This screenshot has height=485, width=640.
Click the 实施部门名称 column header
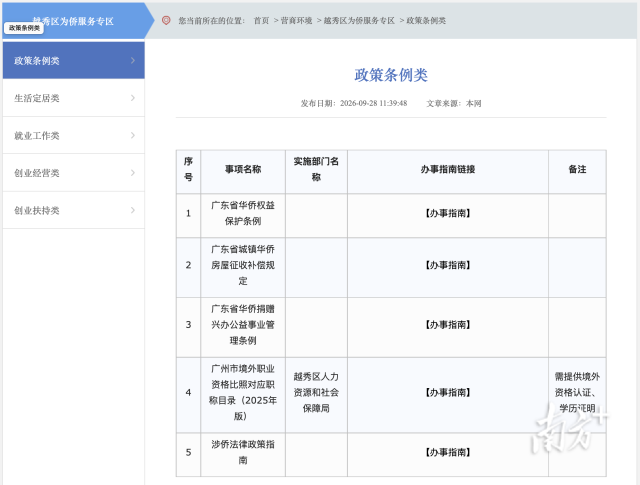(x=316, y=169)
